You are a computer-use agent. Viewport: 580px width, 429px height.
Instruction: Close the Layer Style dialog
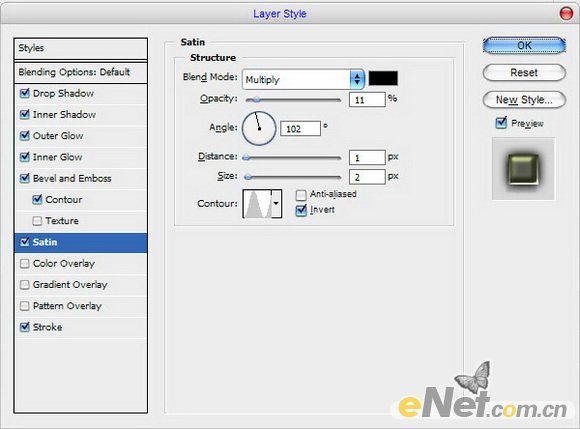tap(566, 14)
